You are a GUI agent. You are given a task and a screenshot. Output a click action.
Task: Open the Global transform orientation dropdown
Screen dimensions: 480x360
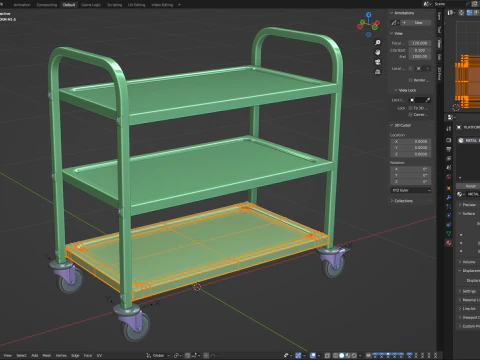tap(158, 355)
